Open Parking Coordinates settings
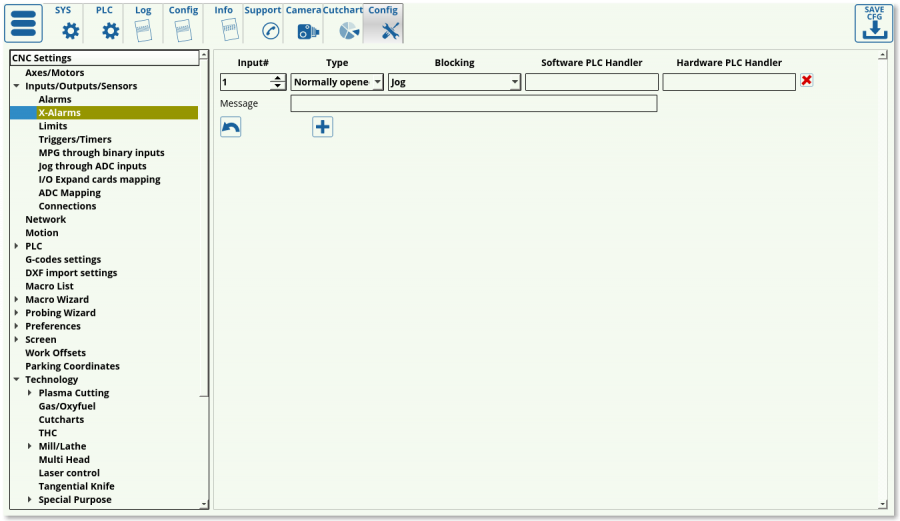The width and height of the screenshot is (900, 521). (72, 366)
